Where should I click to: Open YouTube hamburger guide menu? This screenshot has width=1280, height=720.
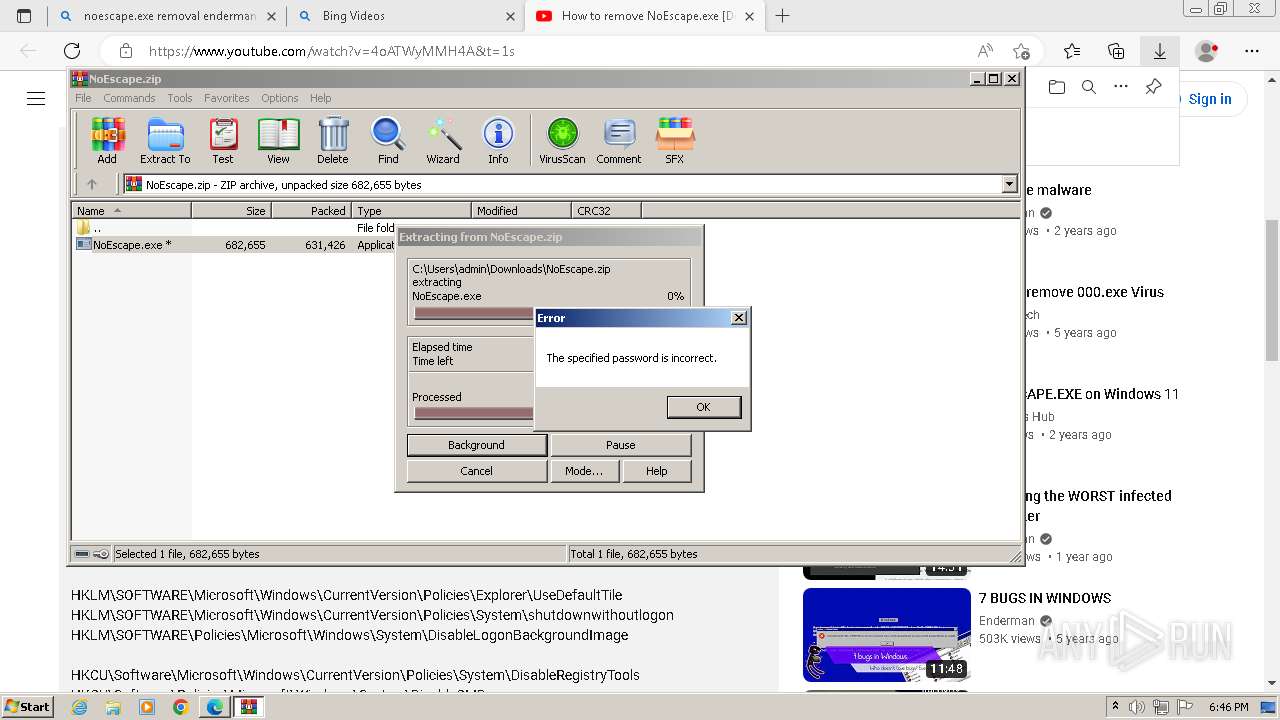pos(36,98)
